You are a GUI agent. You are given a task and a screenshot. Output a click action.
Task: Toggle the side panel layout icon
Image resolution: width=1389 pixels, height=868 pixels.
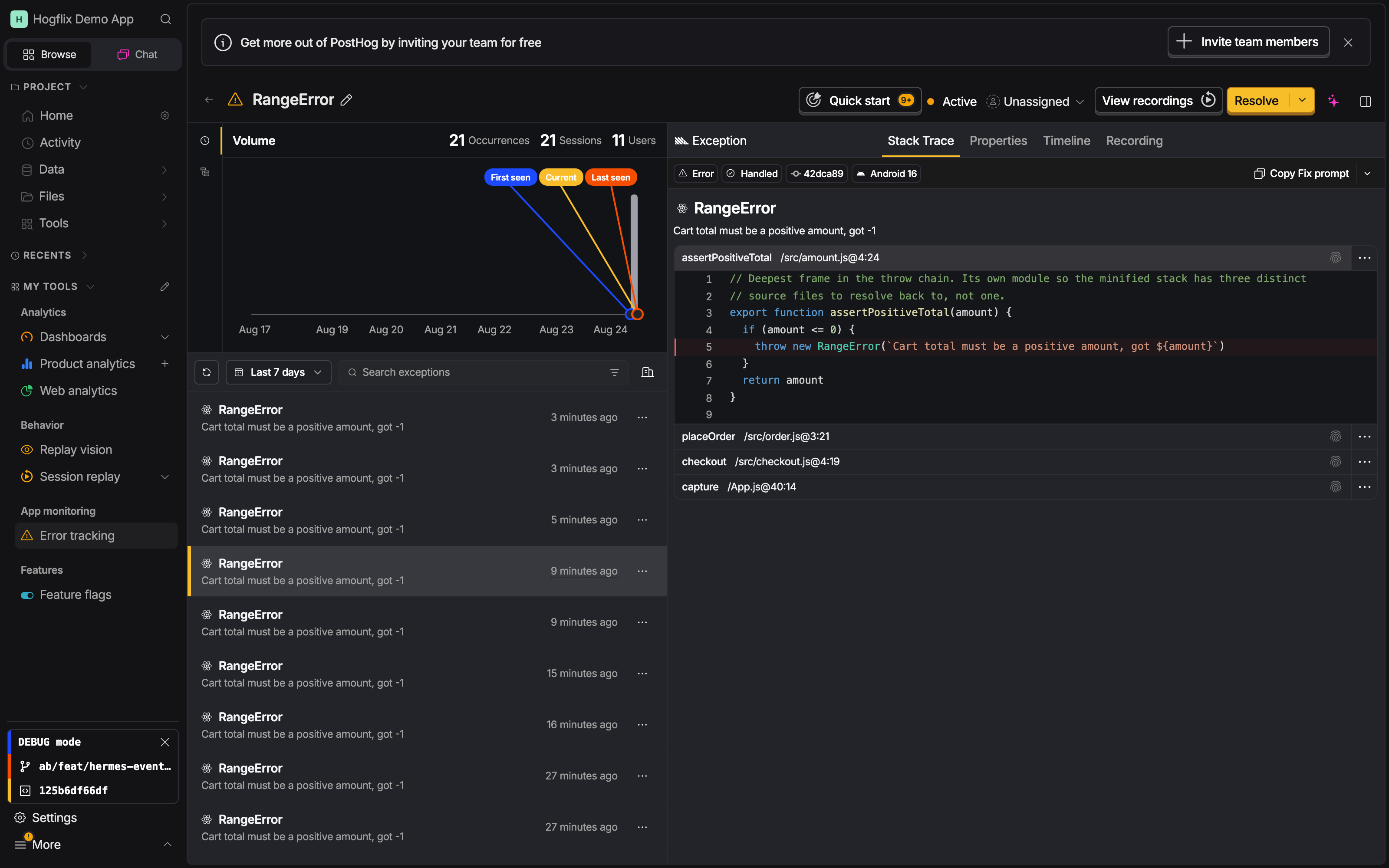(1366, 101)
